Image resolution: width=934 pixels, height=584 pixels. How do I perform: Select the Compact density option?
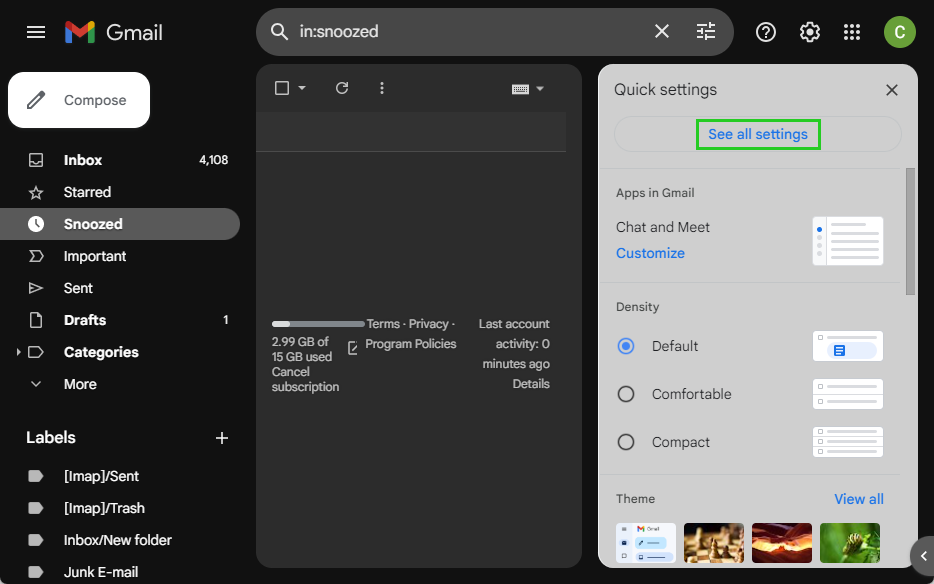coord(626,442)
